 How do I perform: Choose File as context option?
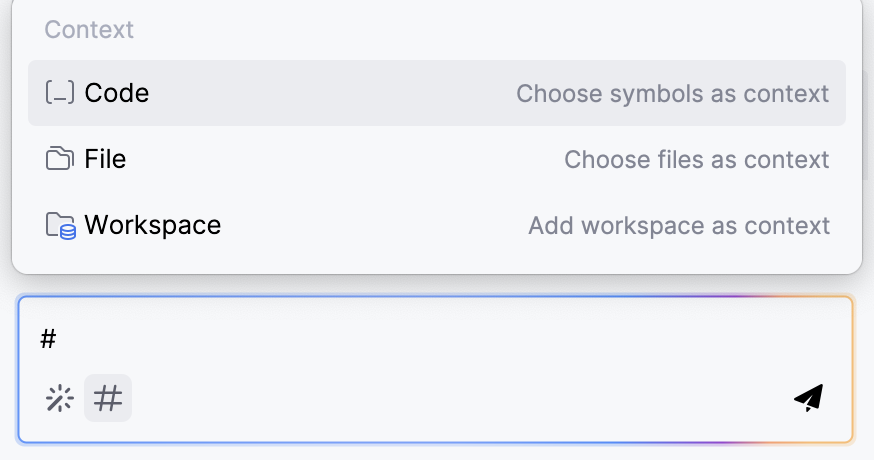(105, 159)
